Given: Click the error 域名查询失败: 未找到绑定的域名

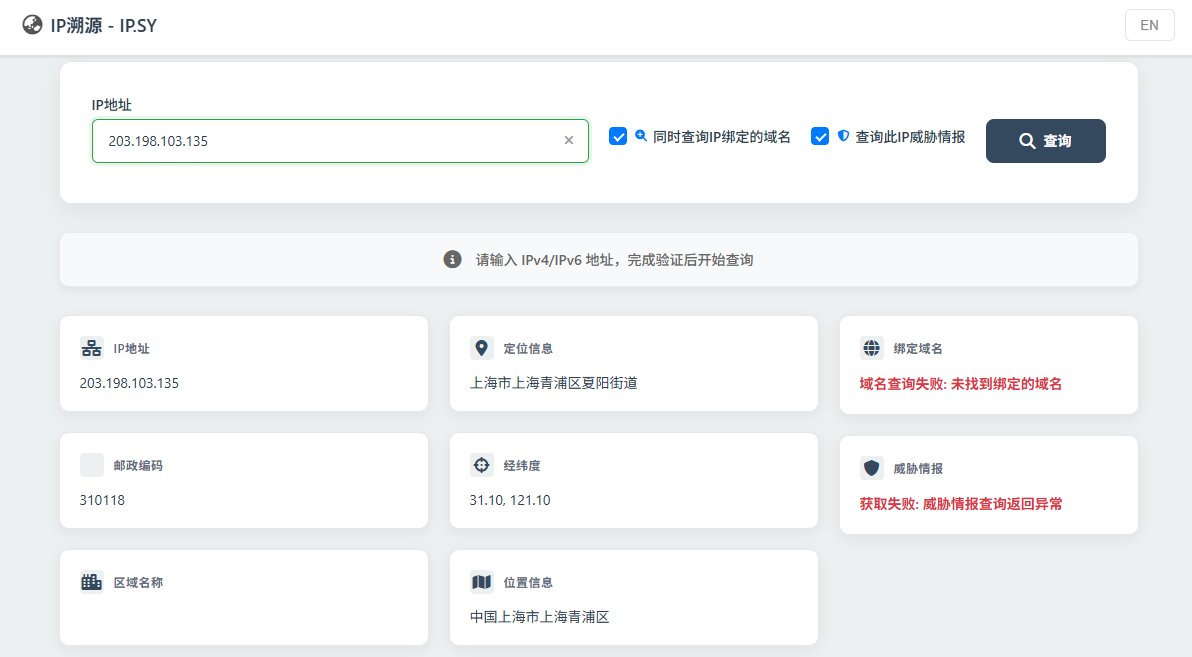Looking at the screenshot, I should pyautogui.click(x=961, y=384).
